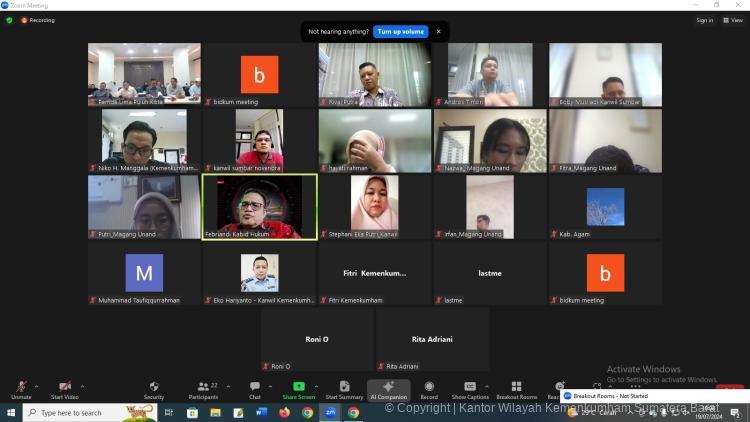The width and height of the screenshot is (750, 422).
Task: Expand the arrow next to Chat
Action: [270, 386]
